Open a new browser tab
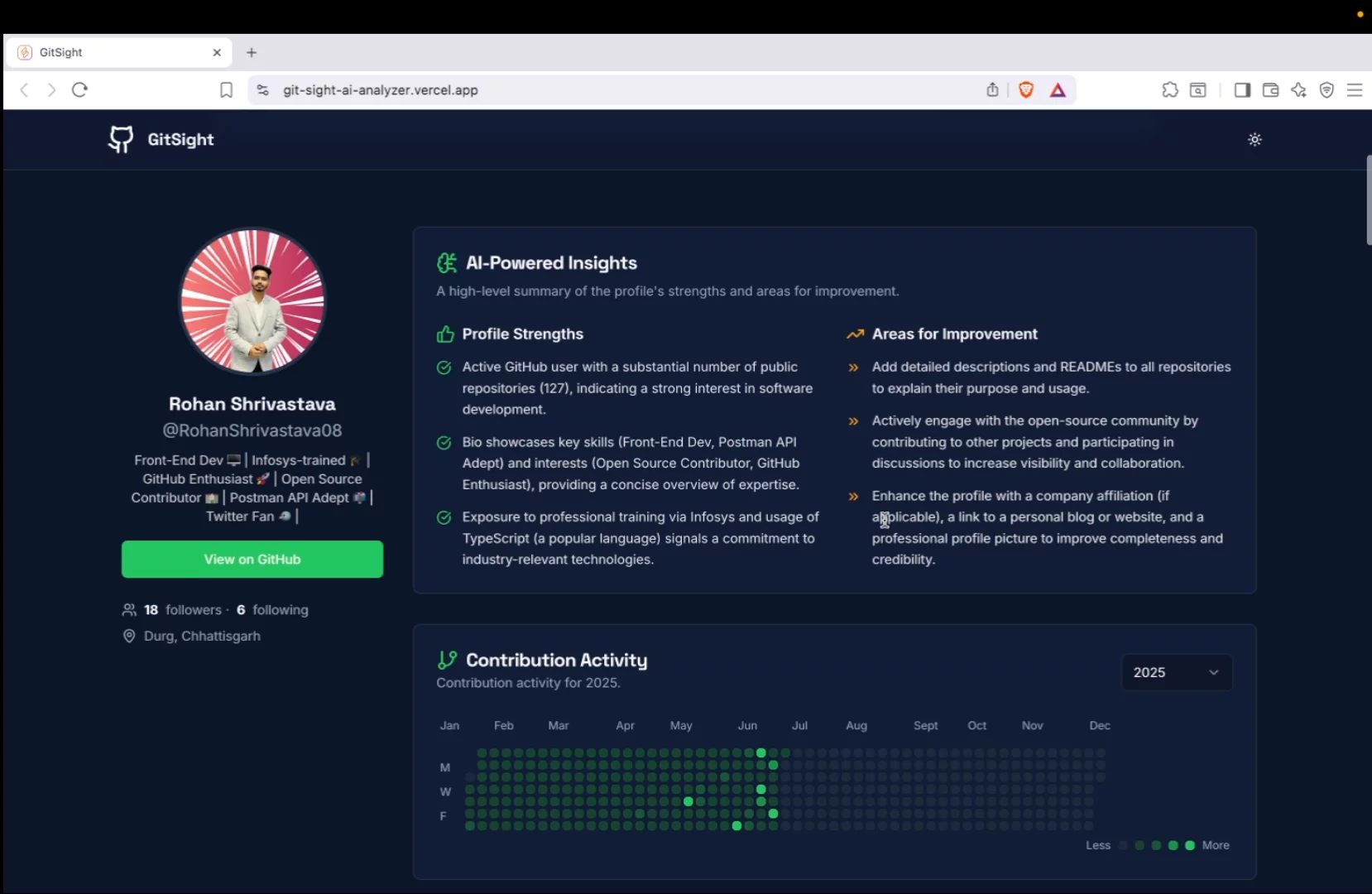The image size is (1372, 894). tap(251, 52)
